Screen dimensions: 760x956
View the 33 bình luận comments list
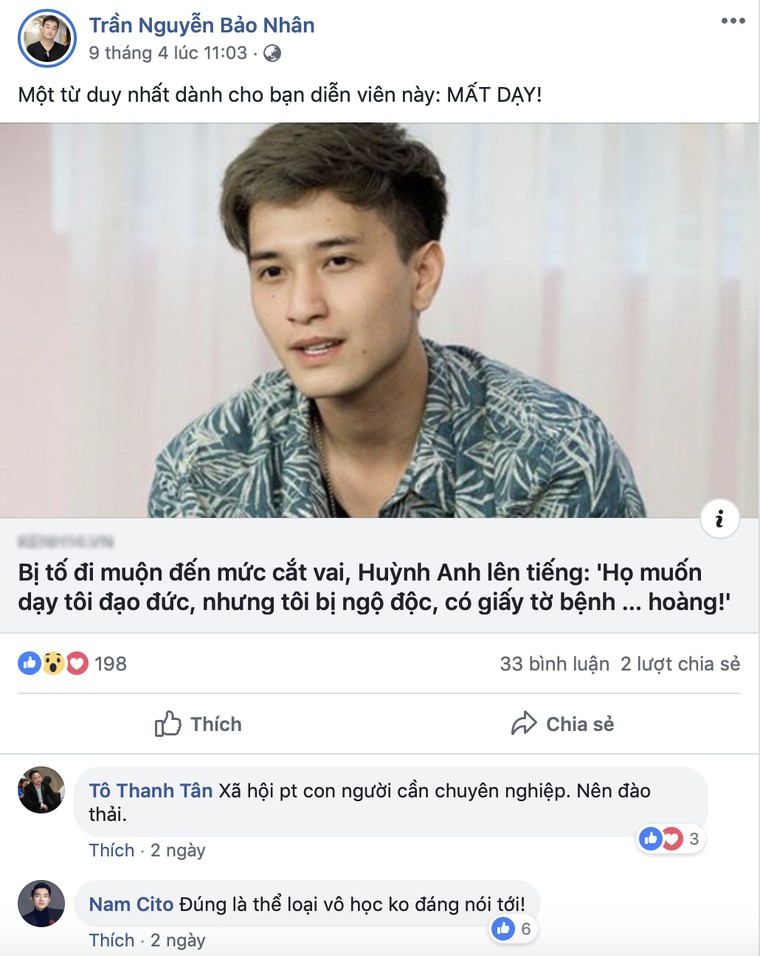(x=553, y=663)
